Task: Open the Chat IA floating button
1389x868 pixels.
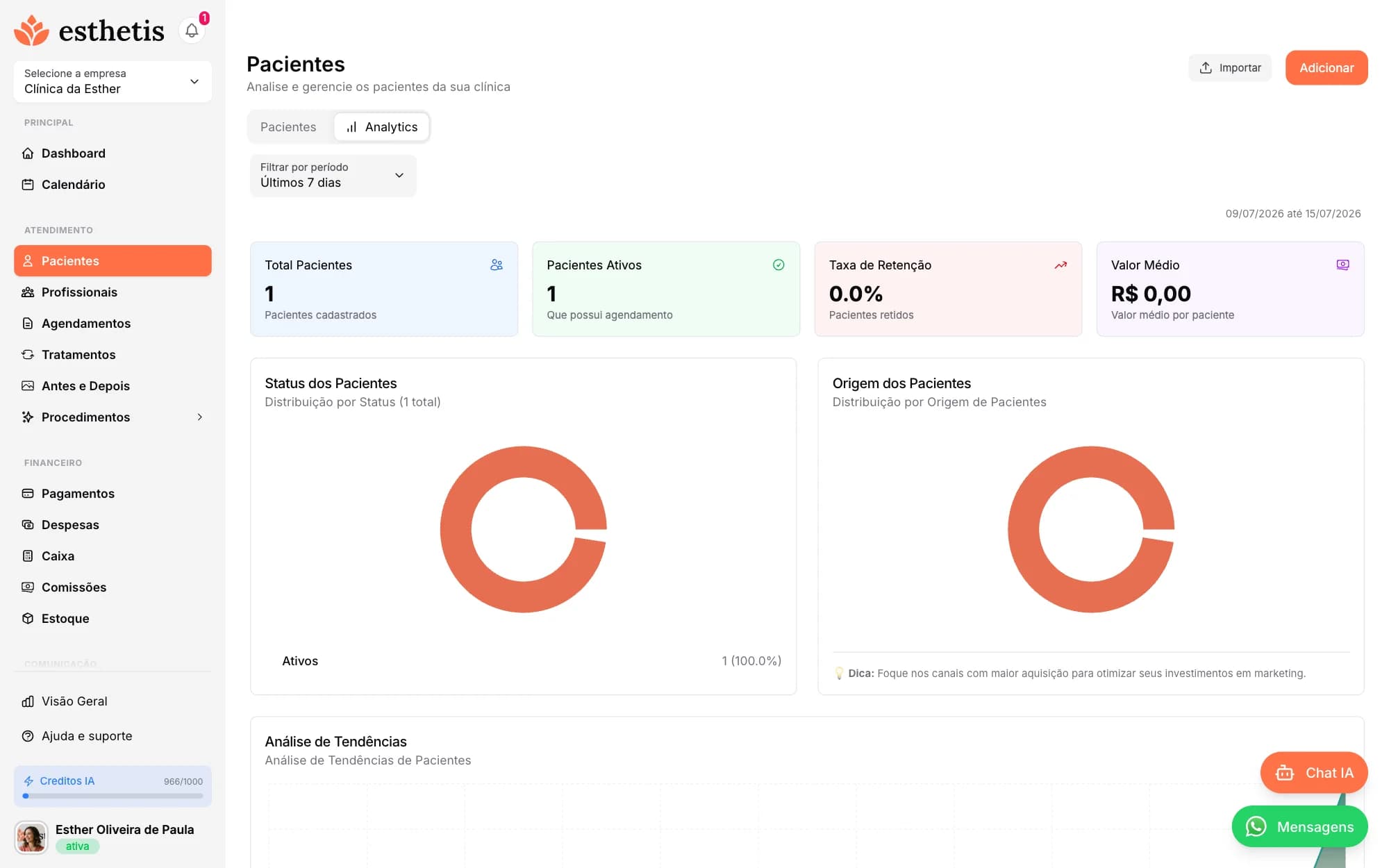Action: pyautogui.click(x=1314, y=773)
